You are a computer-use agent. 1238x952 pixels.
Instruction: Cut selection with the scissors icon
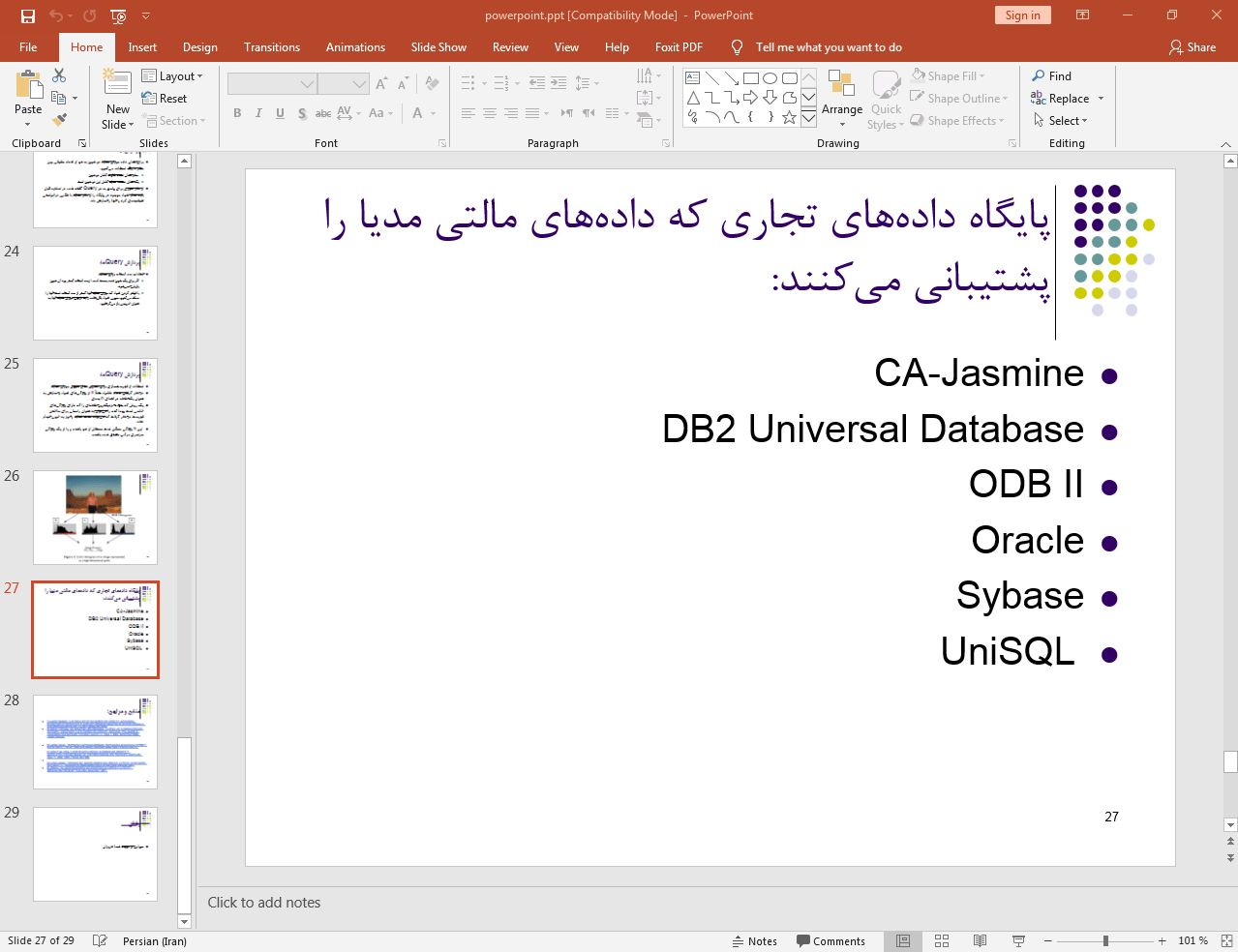(59, 75)
